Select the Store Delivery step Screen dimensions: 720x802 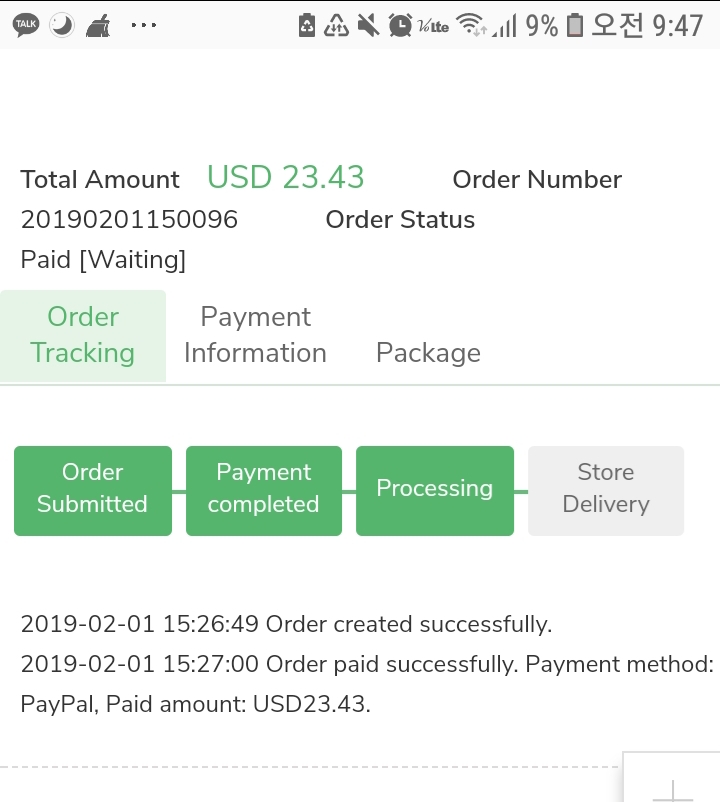pos(606,489)
